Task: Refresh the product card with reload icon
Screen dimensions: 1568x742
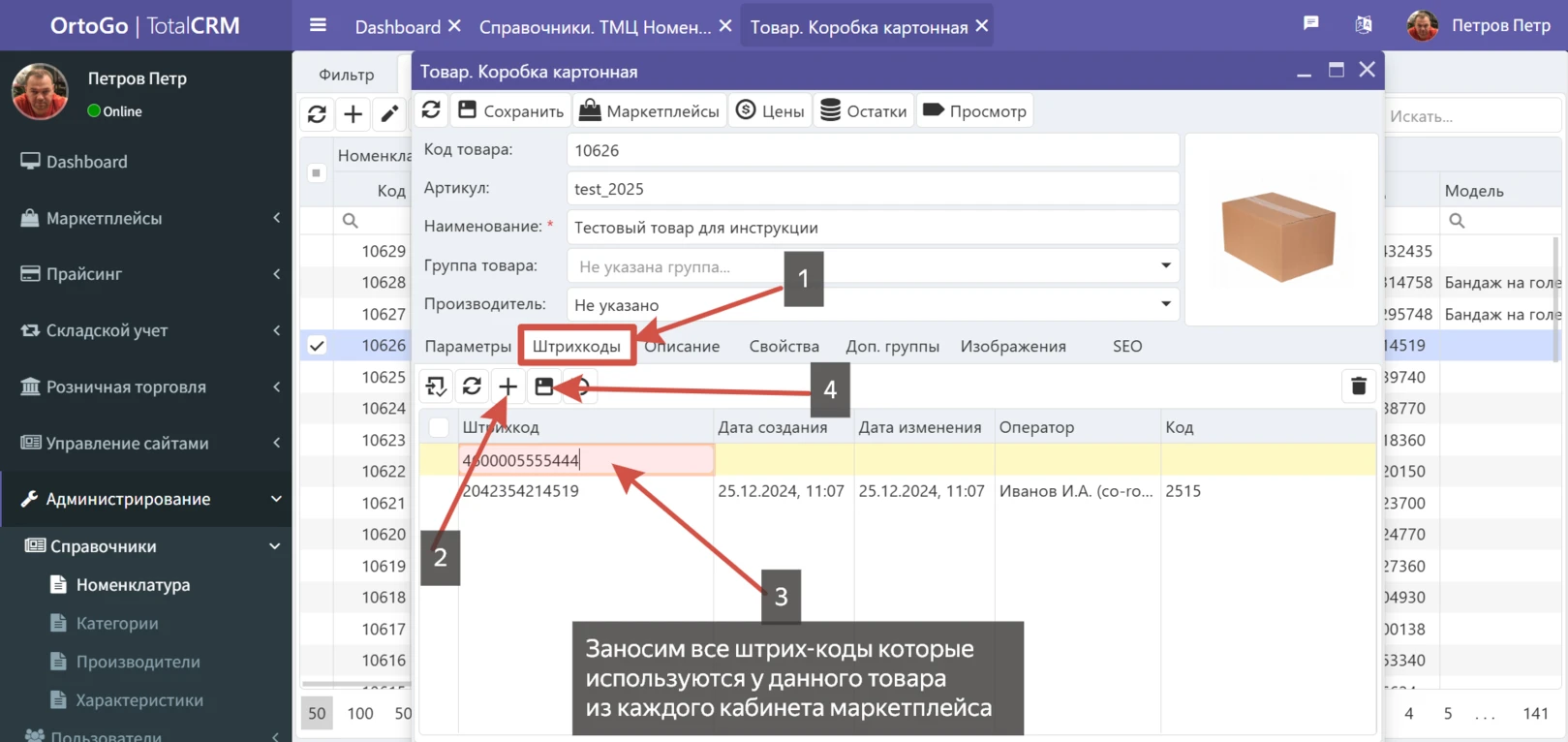Action: 431,110
